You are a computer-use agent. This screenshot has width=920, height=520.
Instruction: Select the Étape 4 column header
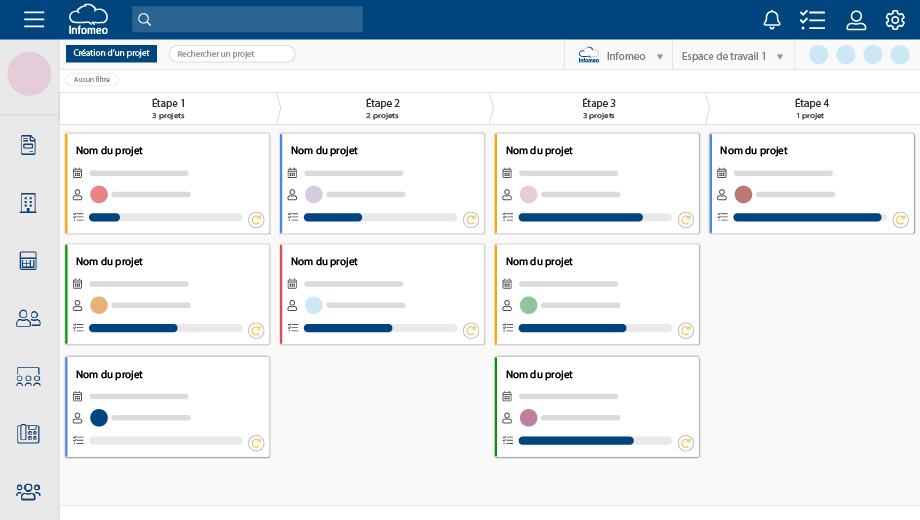pyautogui.click(x=811, y=108)
